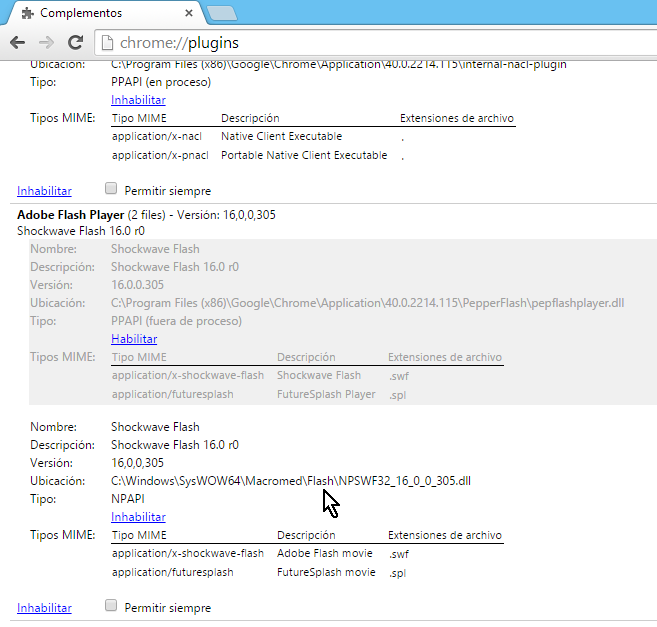Click PPAPI (en proceso) type value

click(x=161, y=82)
